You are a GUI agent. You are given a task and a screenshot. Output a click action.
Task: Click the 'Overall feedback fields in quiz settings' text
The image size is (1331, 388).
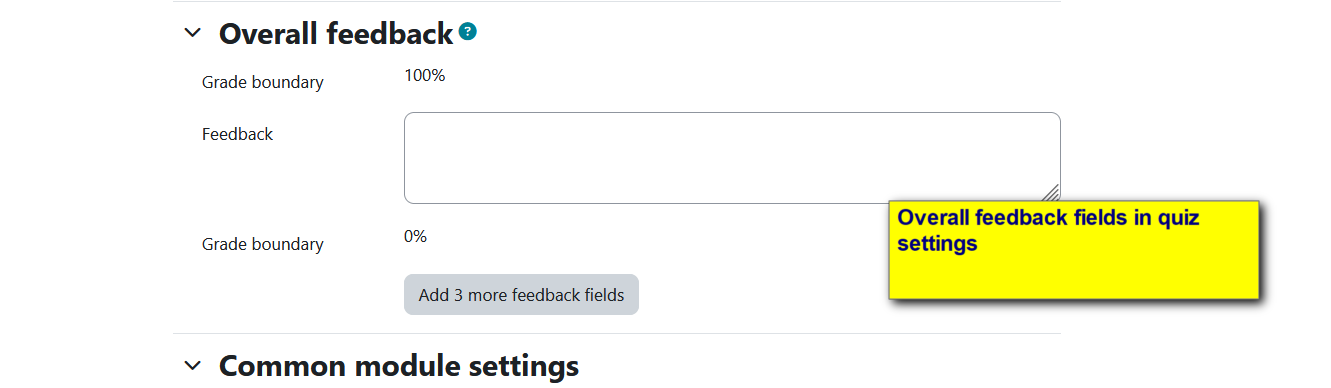(x=1048, y=230)
